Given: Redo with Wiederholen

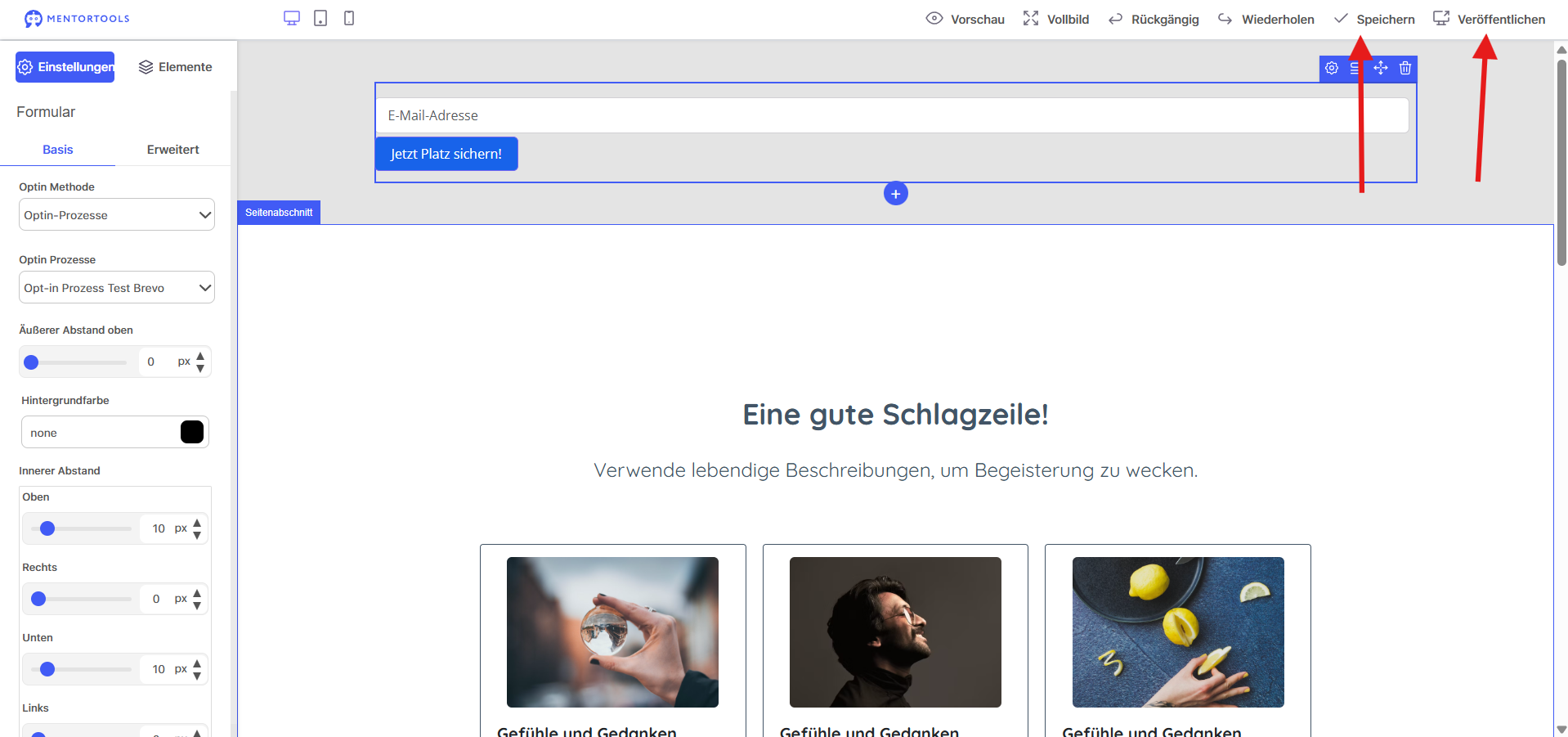Looking at the screenshot, I should click(1266, 19).
